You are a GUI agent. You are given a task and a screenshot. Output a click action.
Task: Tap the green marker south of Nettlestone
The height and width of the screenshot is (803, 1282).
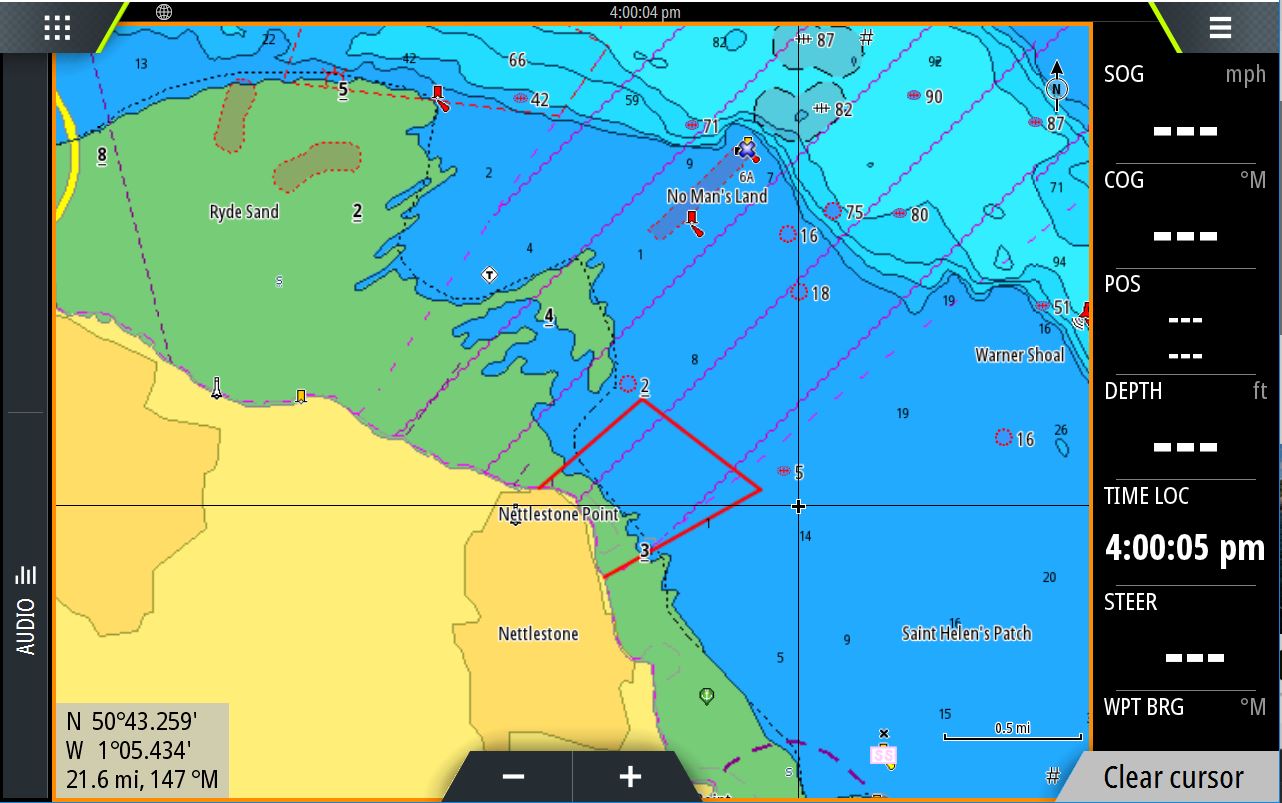[x=707, y=696]
